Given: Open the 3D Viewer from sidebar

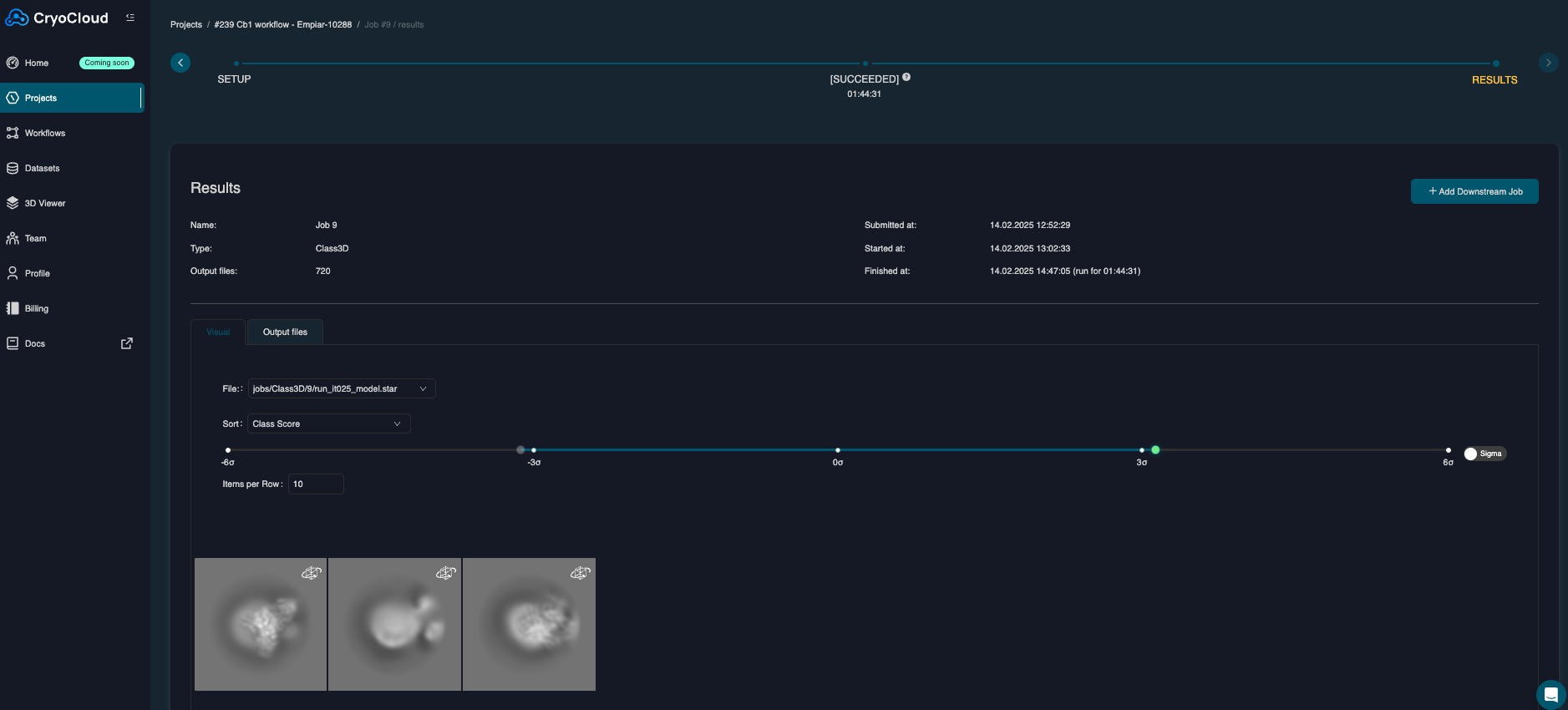Looking at the screenshot, I should (45, 203).
